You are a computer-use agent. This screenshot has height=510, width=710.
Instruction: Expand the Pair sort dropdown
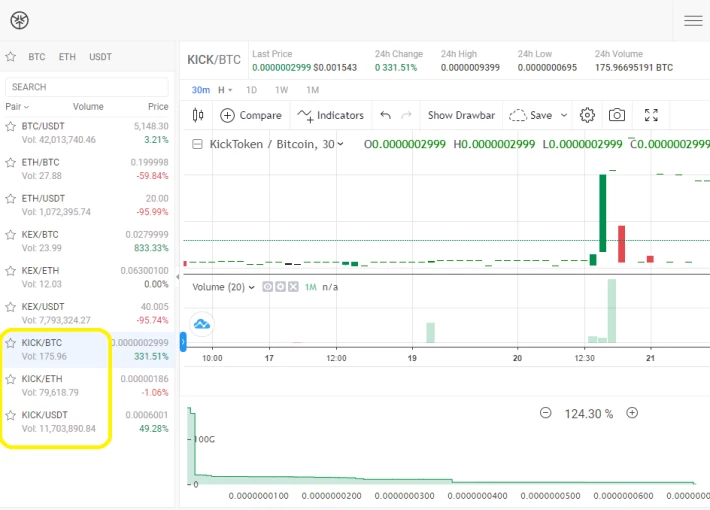pyautogui.click(x=18, y=106)
